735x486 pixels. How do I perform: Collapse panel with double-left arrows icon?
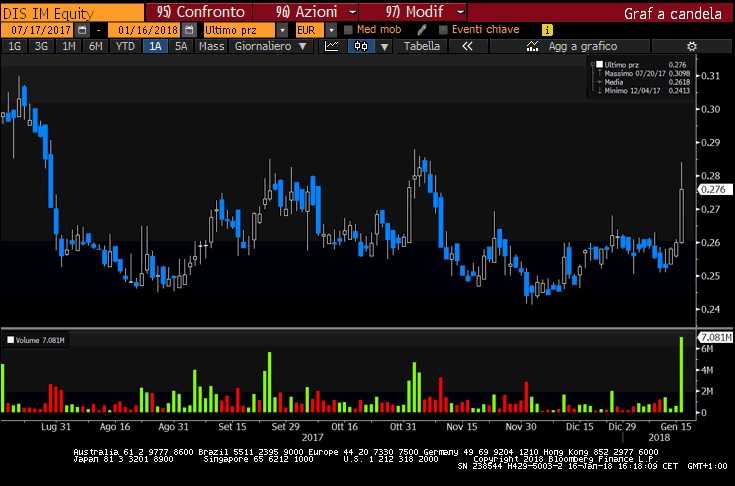467,46
